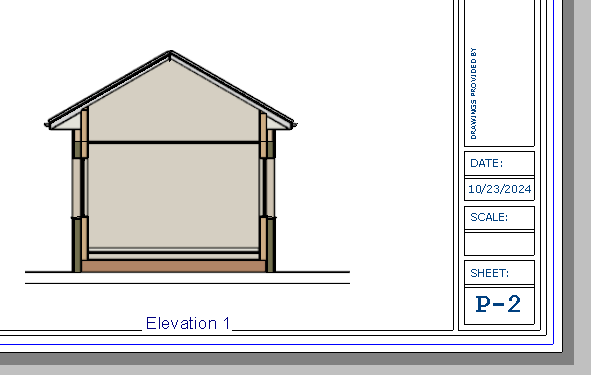Select the SHEET: label in title block
This screenshot has width=591, height=375.
[489, 273]
